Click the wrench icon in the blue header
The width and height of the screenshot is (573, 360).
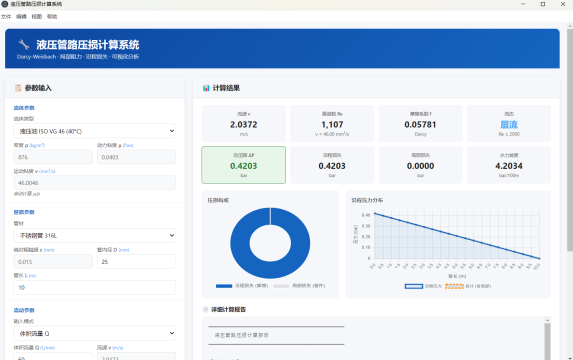tap(24, 45)
